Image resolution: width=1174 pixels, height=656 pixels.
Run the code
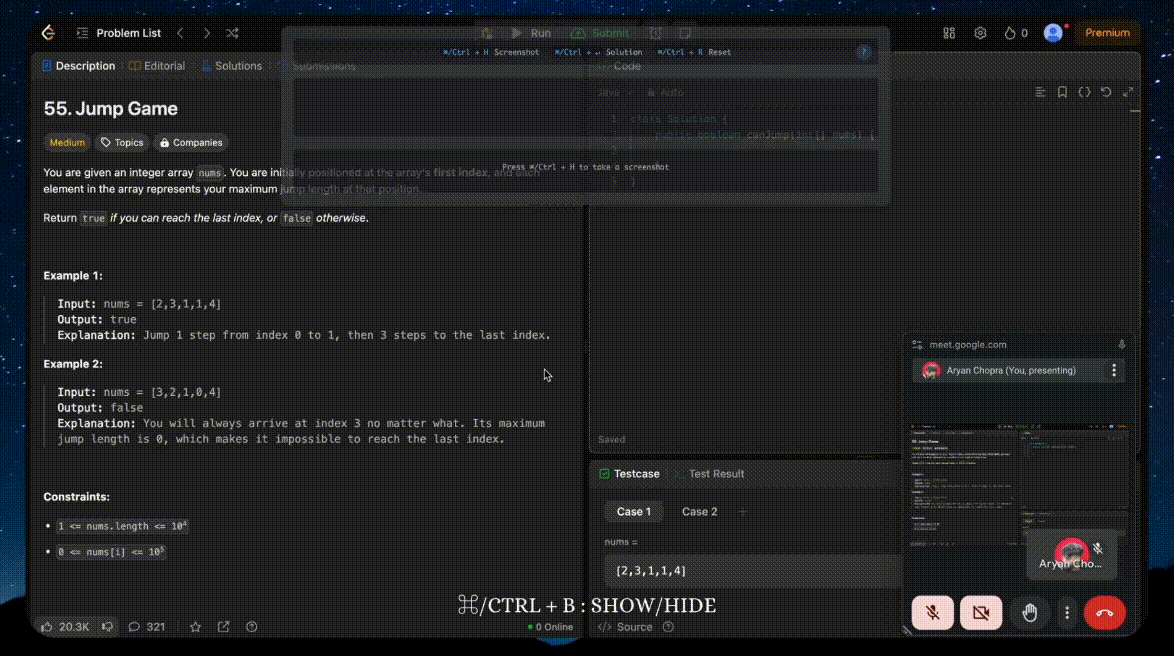(532, 33)
